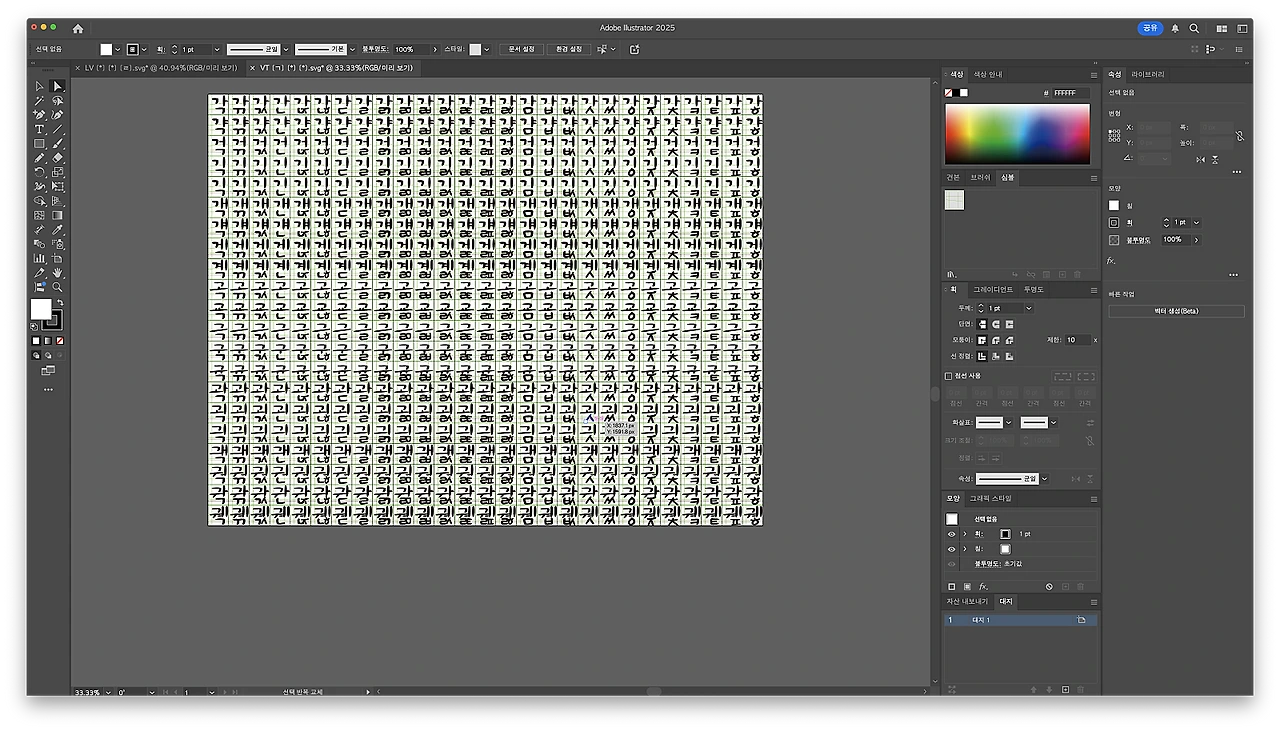
Task: Enable the 점선 사용 dashed-line checkbox
Action: pyautogui.click(x=947, y=376)
